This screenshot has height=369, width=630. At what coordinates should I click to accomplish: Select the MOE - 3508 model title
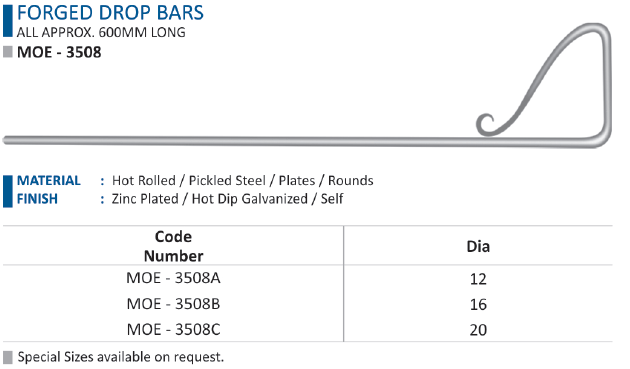[x=59, y=52]
